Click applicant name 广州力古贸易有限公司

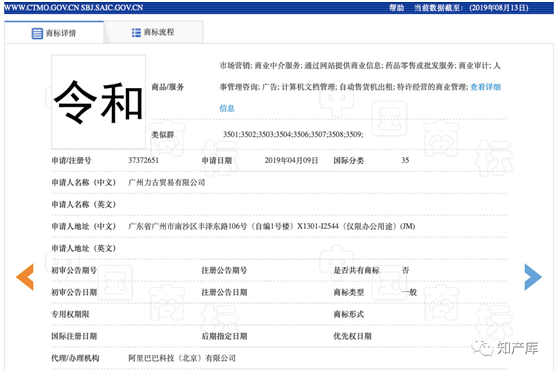(x=167, y=183)
